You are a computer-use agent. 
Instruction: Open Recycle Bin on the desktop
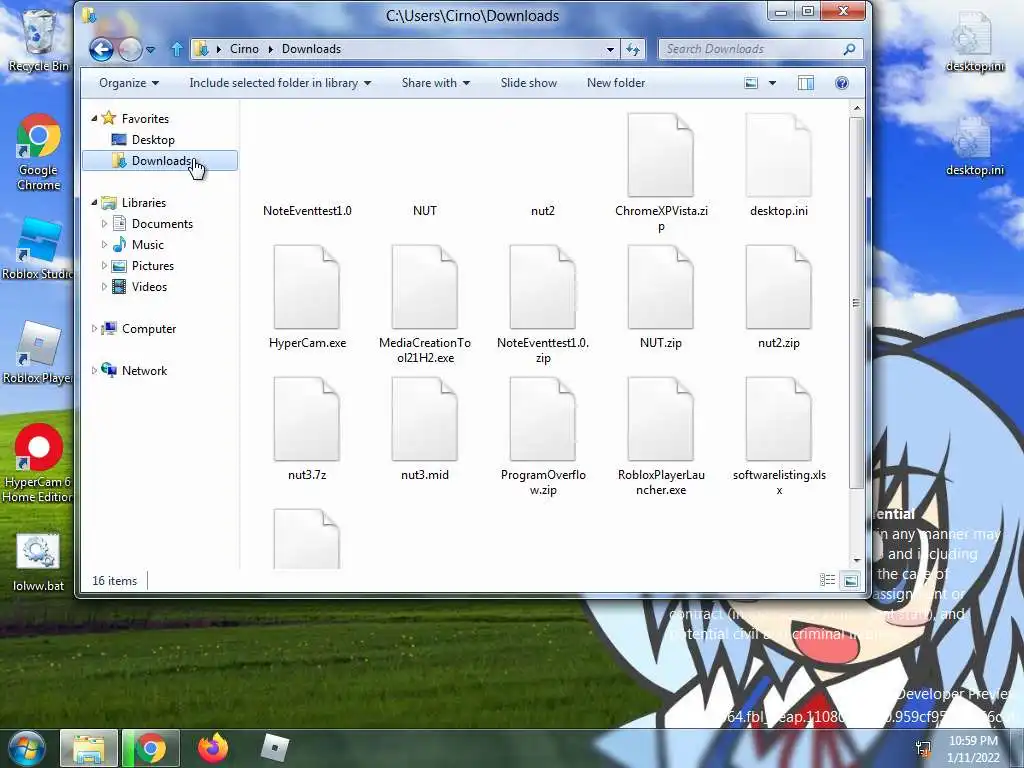[x=37, y=41]
